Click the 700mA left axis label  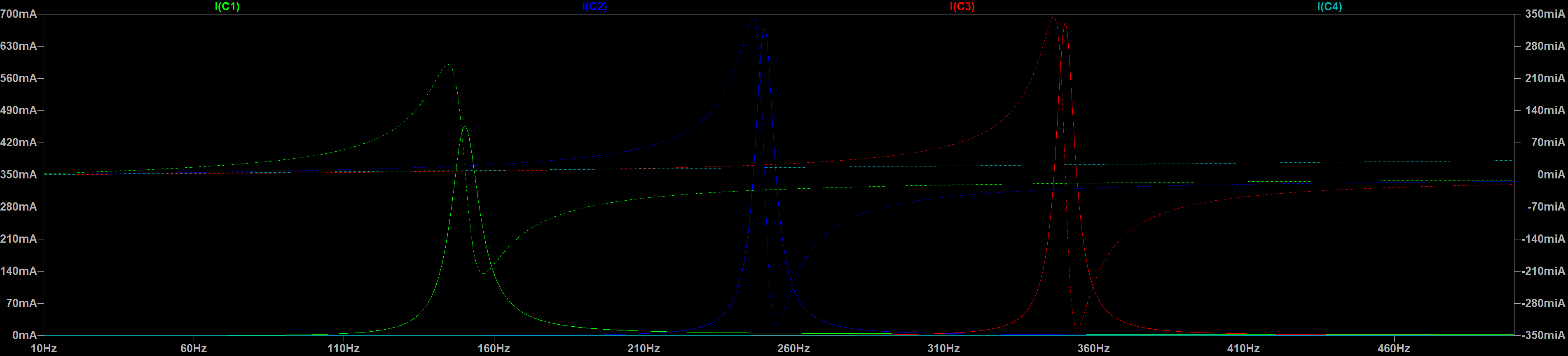[x=18, y=14]
